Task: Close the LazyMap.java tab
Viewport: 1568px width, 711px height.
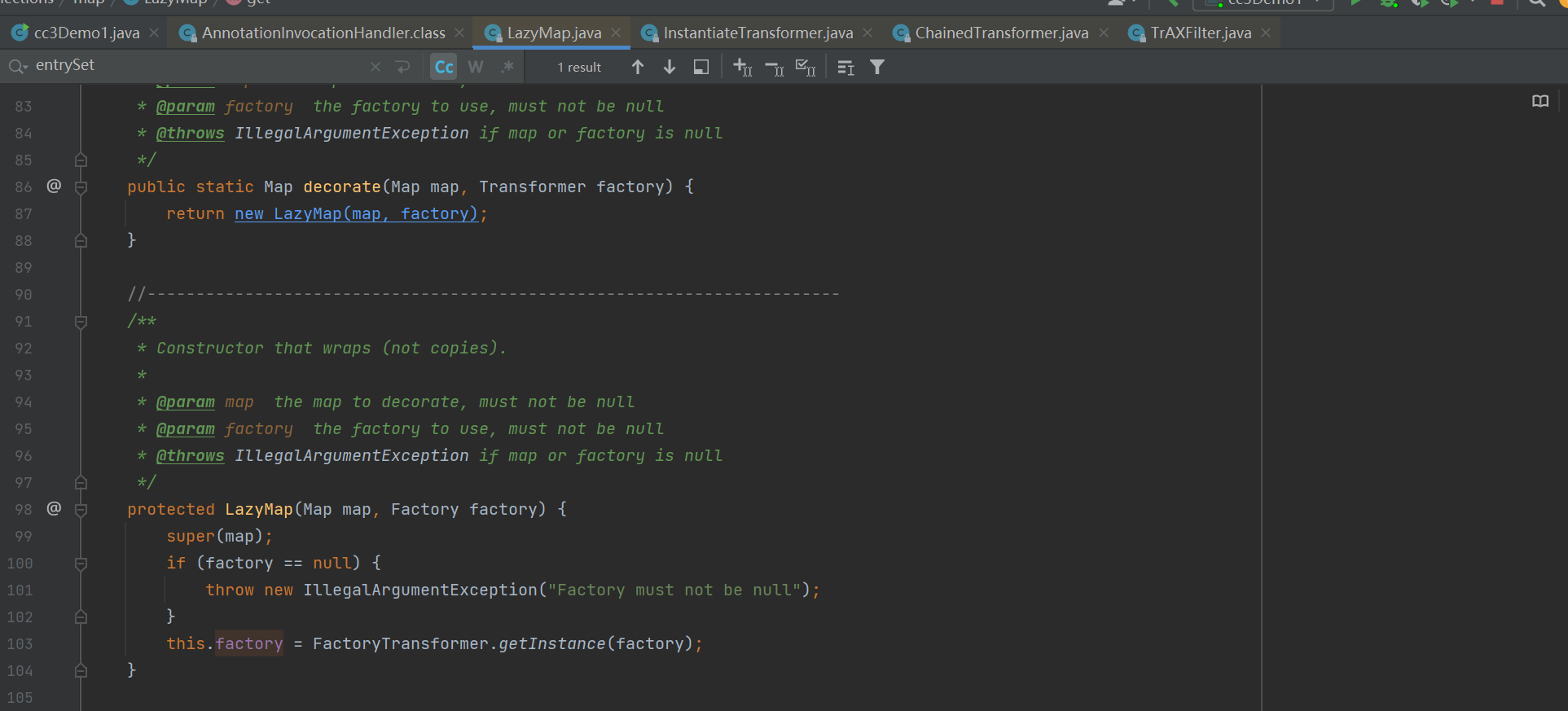Action: tap(616, 33)
